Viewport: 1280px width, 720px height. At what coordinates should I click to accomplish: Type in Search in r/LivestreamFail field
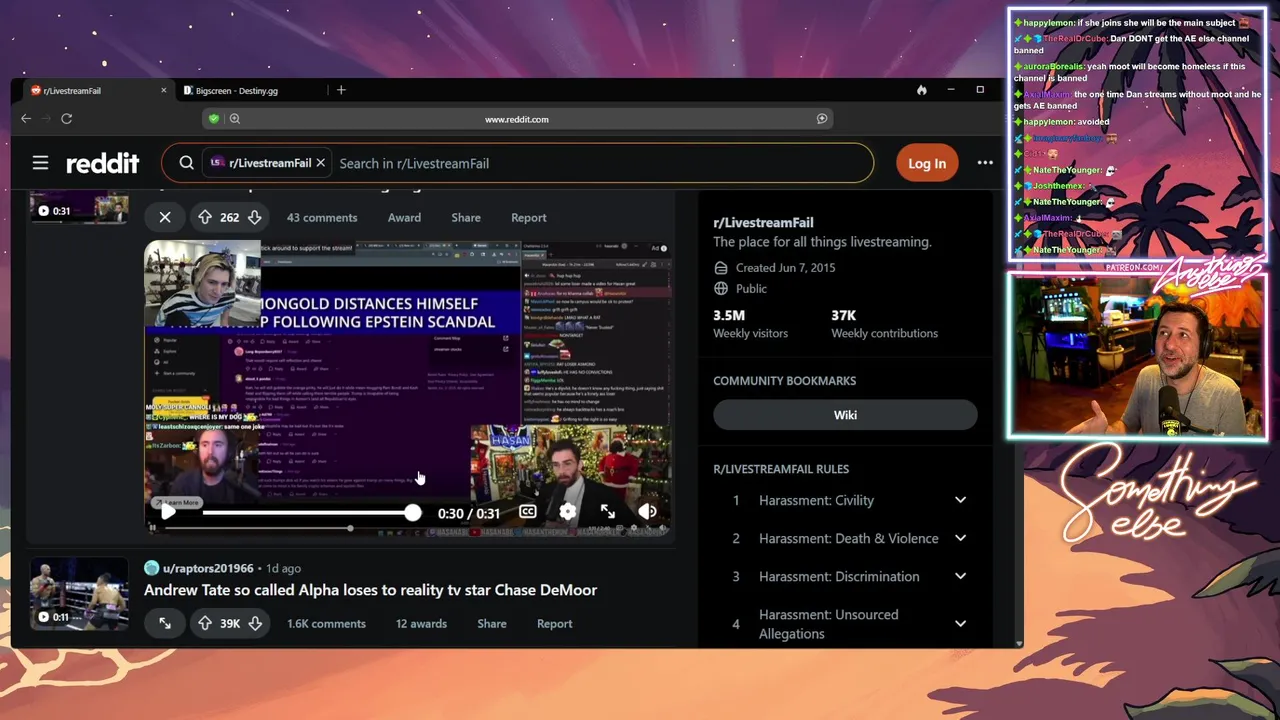coord(600,163)
